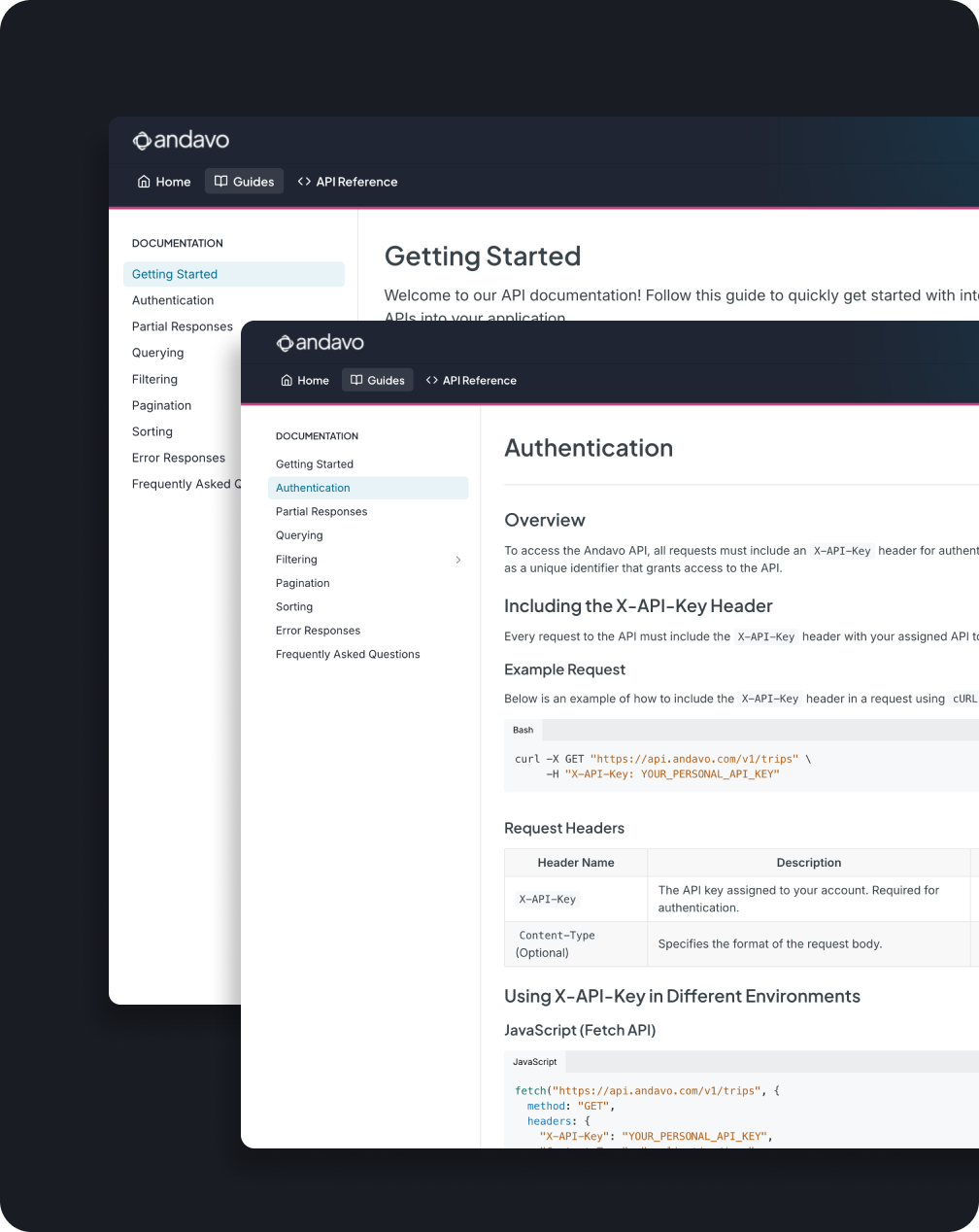Expand the Filtering chevron in the front sidebar
The image size is (979, 1232).
(458, 560)
